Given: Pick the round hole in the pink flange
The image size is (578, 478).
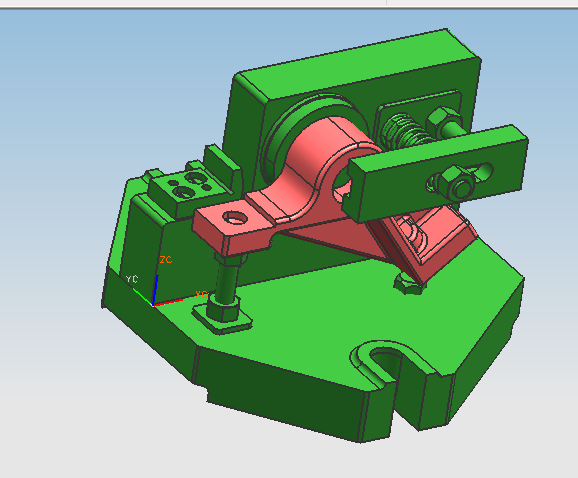Looking at the screenshot, I should (236, 218).
